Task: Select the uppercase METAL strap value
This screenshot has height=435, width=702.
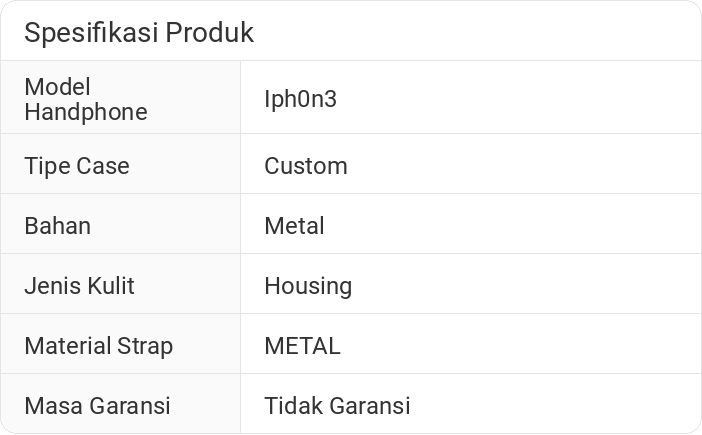Action: [302, 346]
